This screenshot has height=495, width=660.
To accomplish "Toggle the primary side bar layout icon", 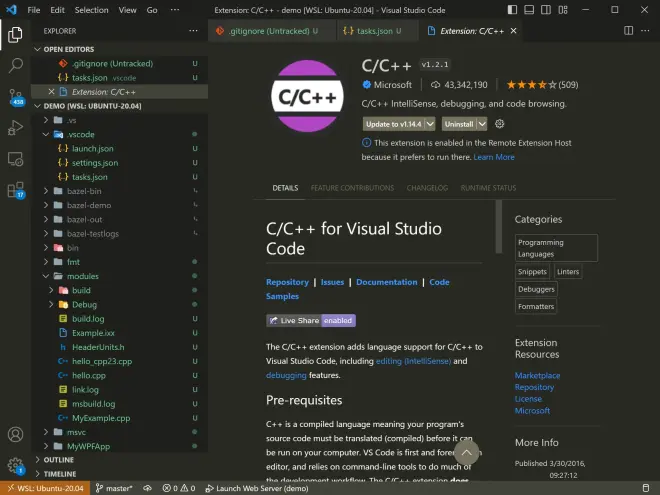I will click(x=512, y=10).
